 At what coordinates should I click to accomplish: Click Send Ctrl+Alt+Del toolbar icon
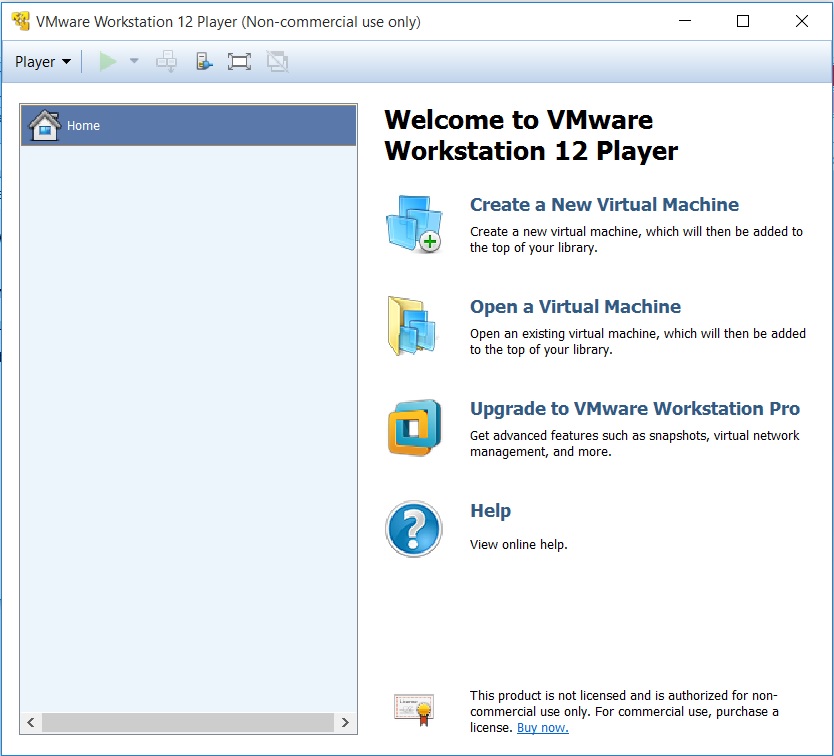[166, 62]
